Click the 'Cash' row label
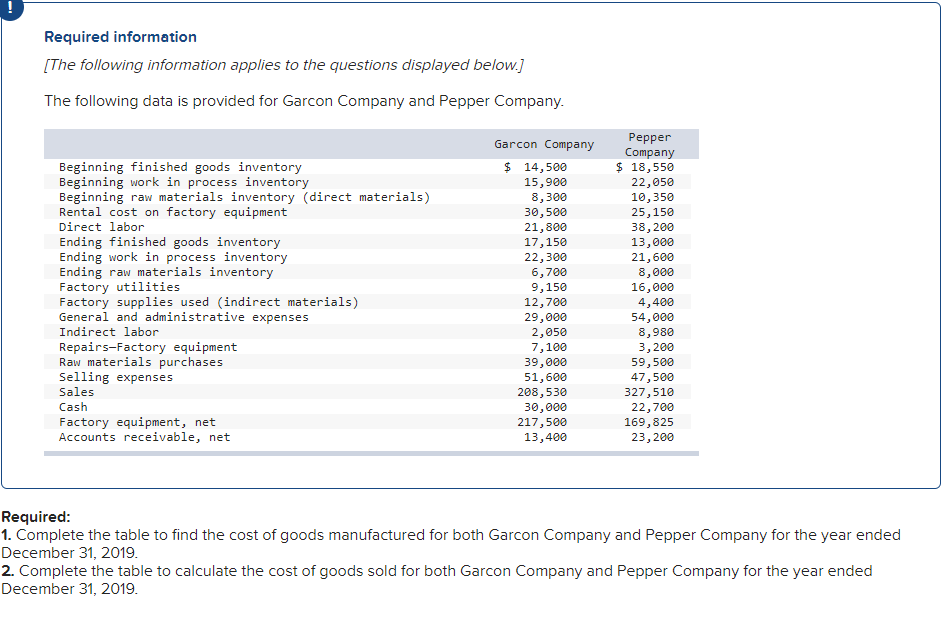This screenshot has width=944, height=620. click(73, 408)
